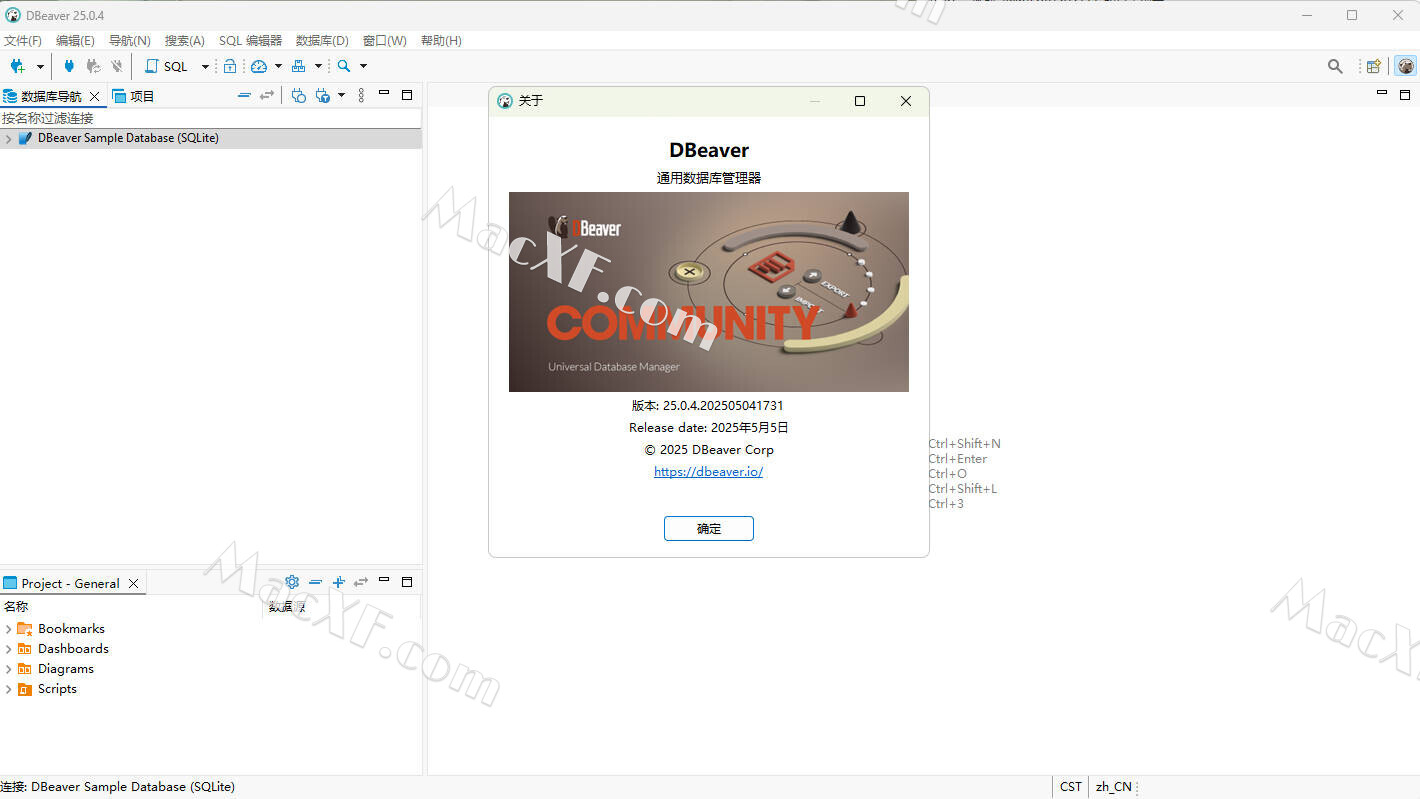Viewport: 1420px width, 799px height.
Task: Expand the Diagrams folder
Action: click(x=9, y=669)
